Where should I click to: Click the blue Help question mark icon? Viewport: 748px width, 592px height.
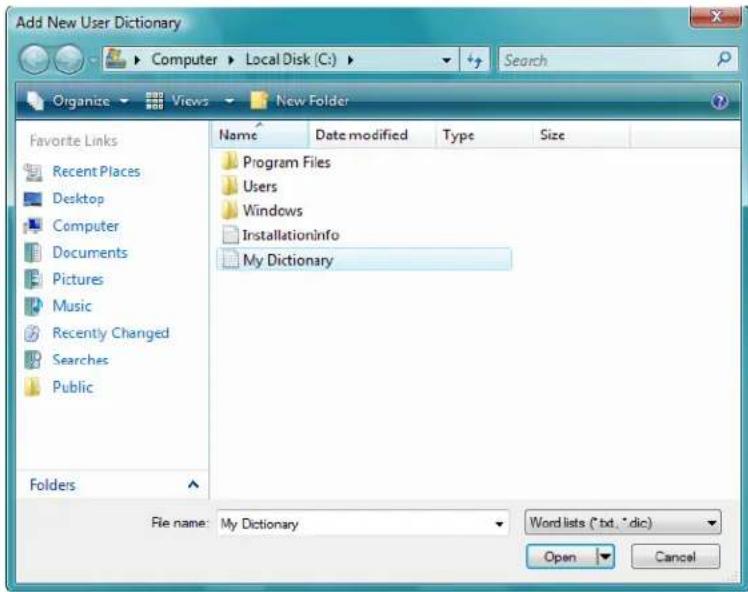719,101
